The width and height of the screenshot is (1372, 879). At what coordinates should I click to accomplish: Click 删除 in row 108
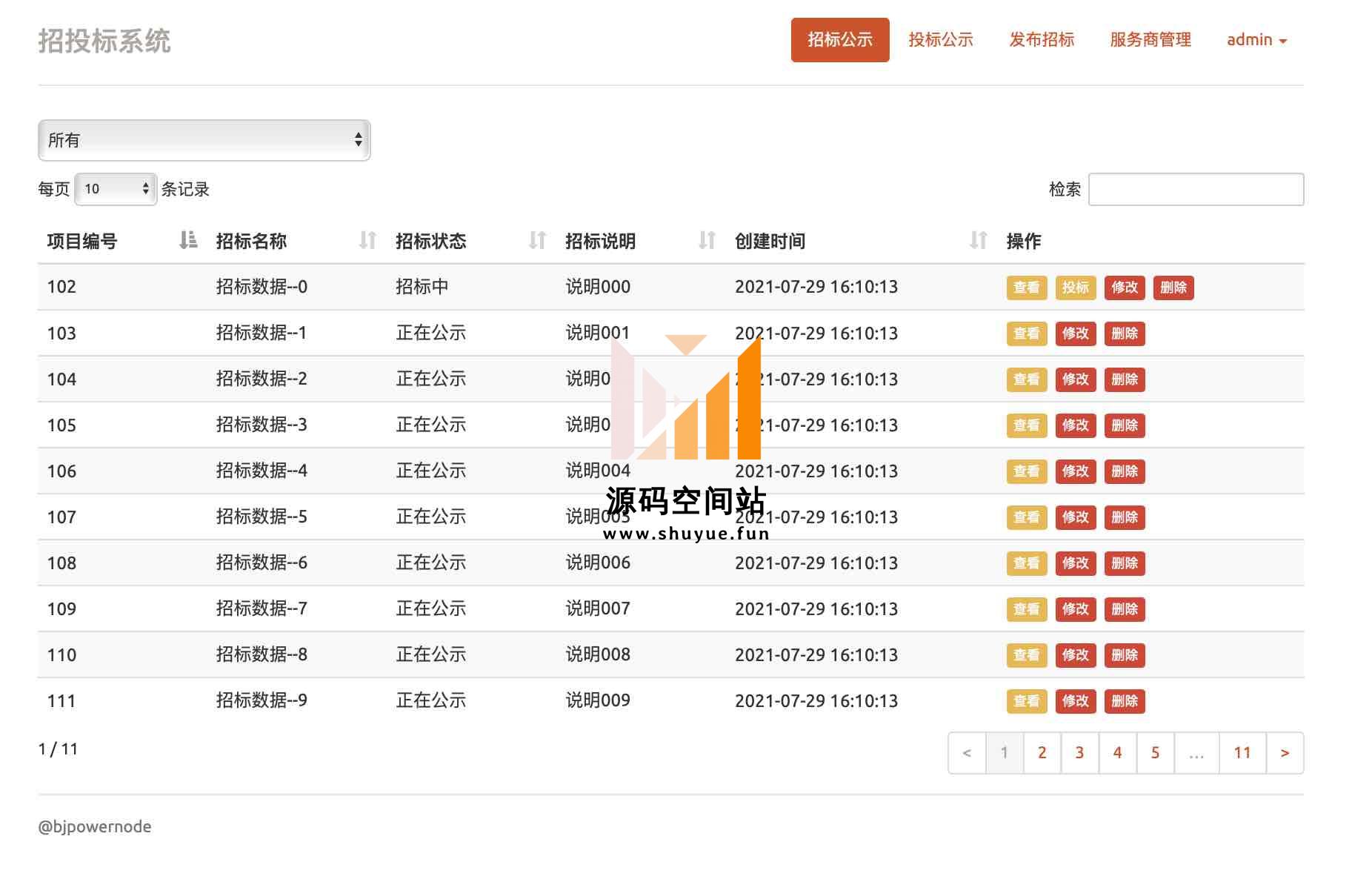pyautogui.click(x=1125, y=563)
